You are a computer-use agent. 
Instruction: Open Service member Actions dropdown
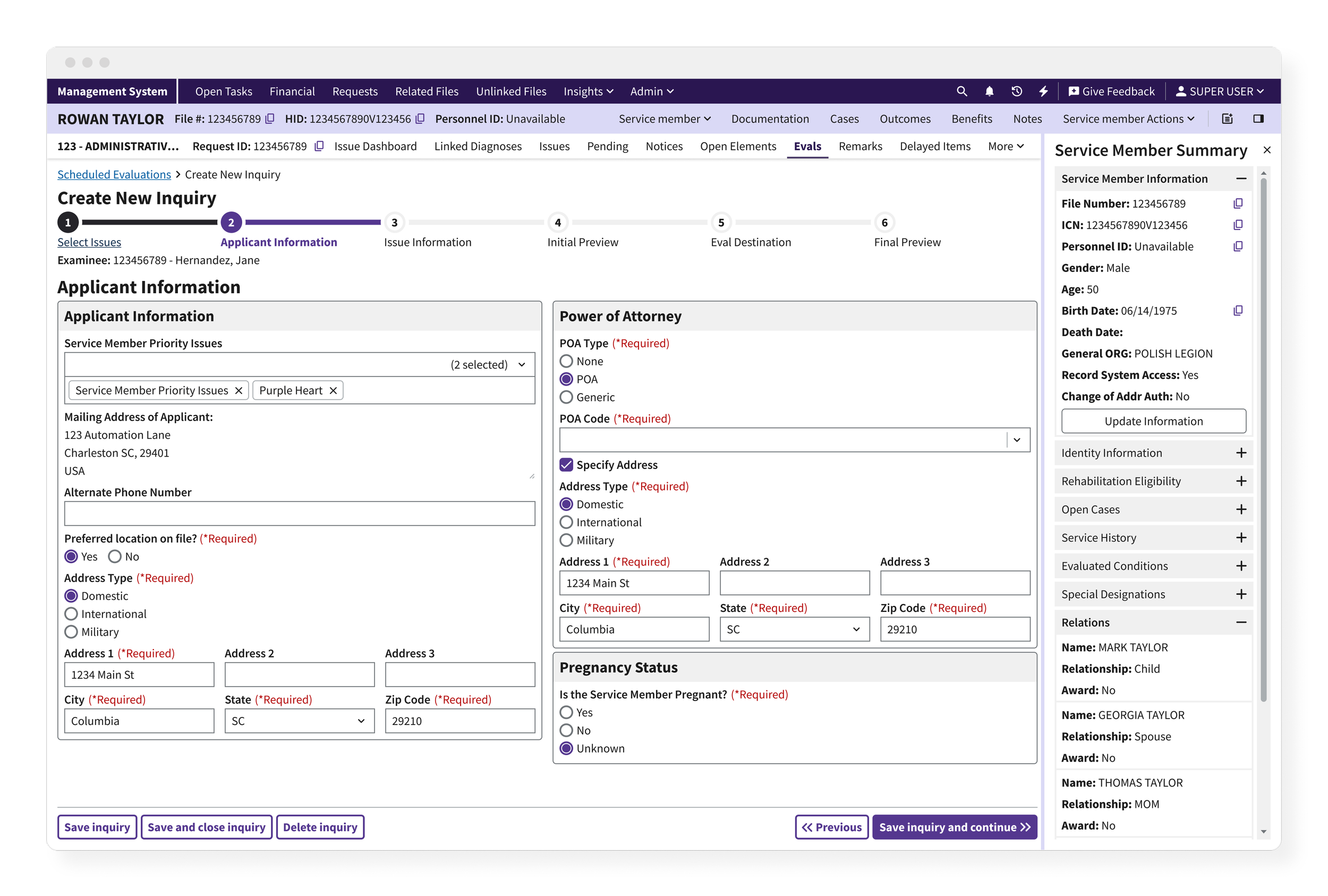[x=1128, y=119]
